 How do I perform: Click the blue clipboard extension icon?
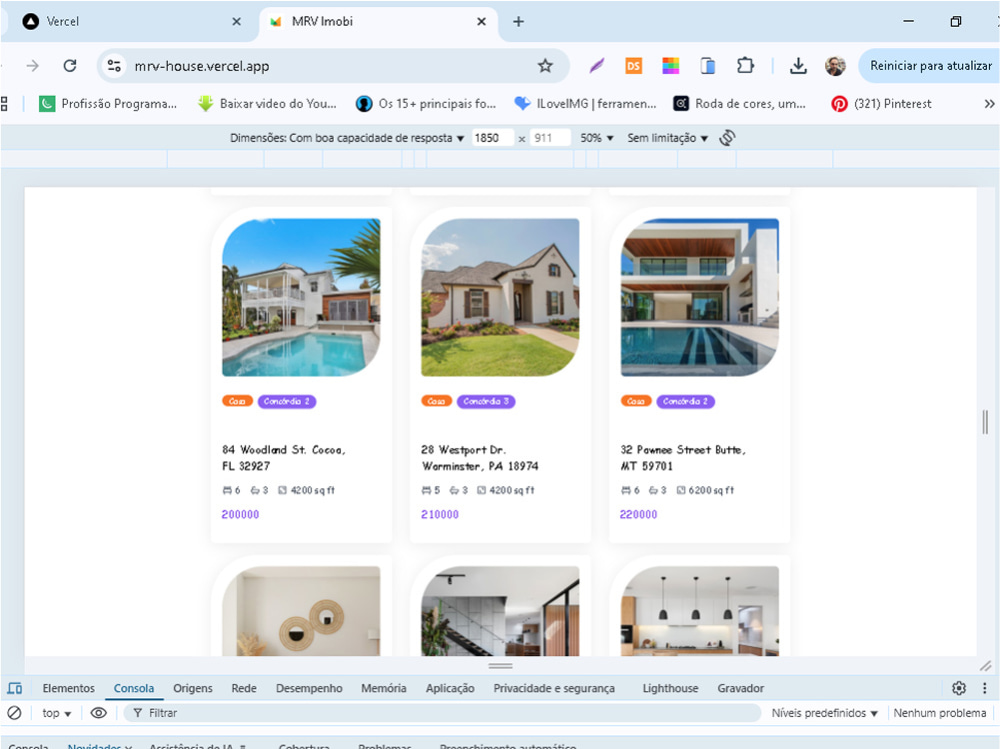click(x=707, y=66)
